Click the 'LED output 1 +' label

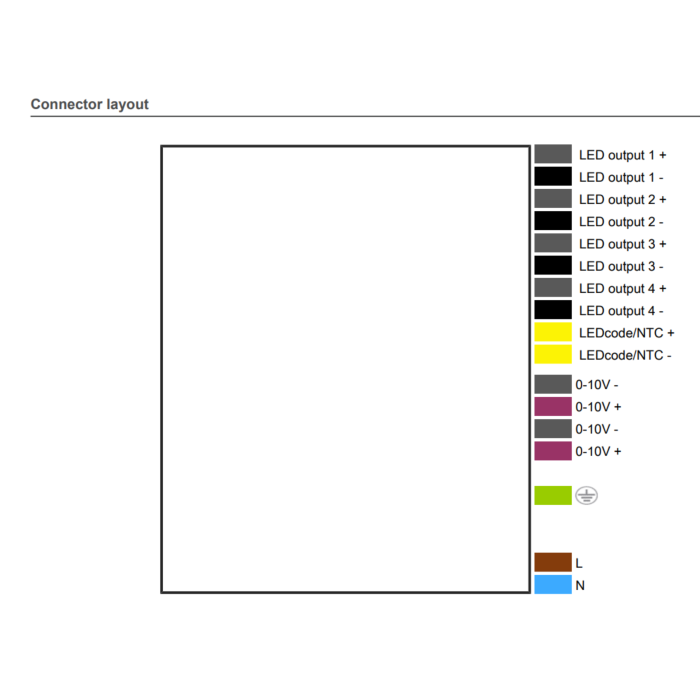coord(622,155)
